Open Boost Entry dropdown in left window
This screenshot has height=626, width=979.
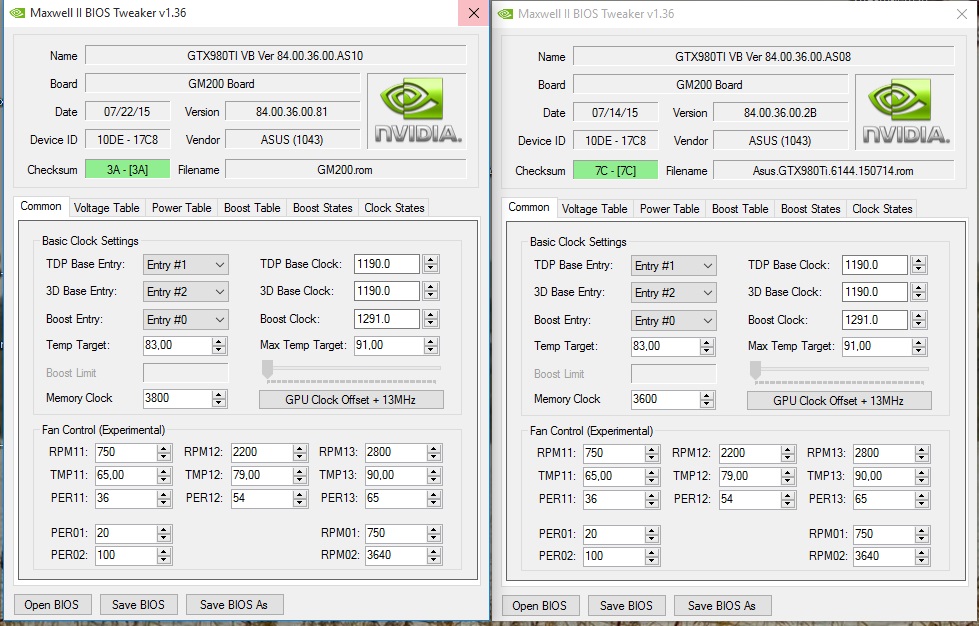[185, 320]
